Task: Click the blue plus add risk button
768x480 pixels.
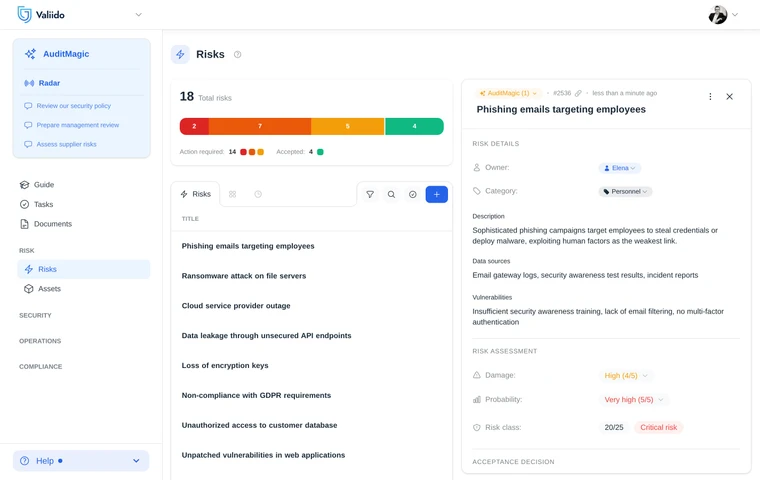Action: click(x=436, y=194)
